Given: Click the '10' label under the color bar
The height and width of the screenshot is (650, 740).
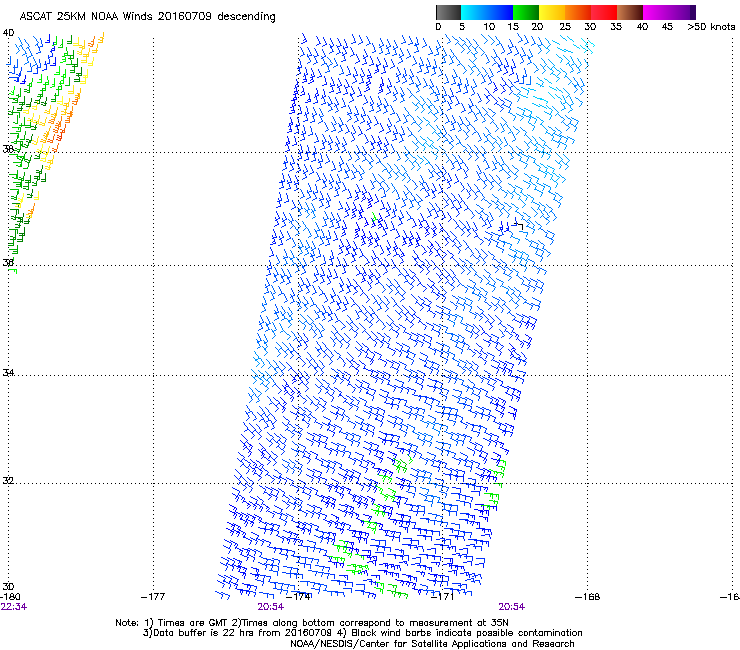Looking at the screenshot, I should tap(489, 27).
